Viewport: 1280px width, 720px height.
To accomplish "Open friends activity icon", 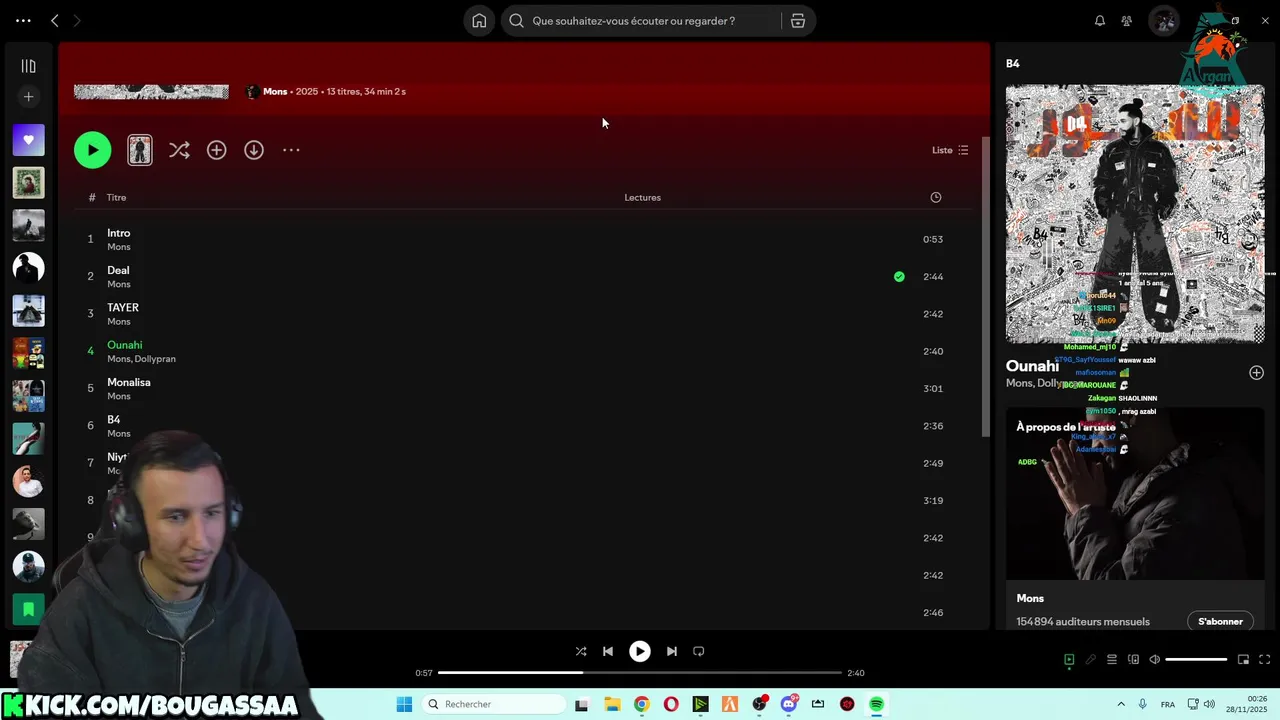I will (1127, 21).
